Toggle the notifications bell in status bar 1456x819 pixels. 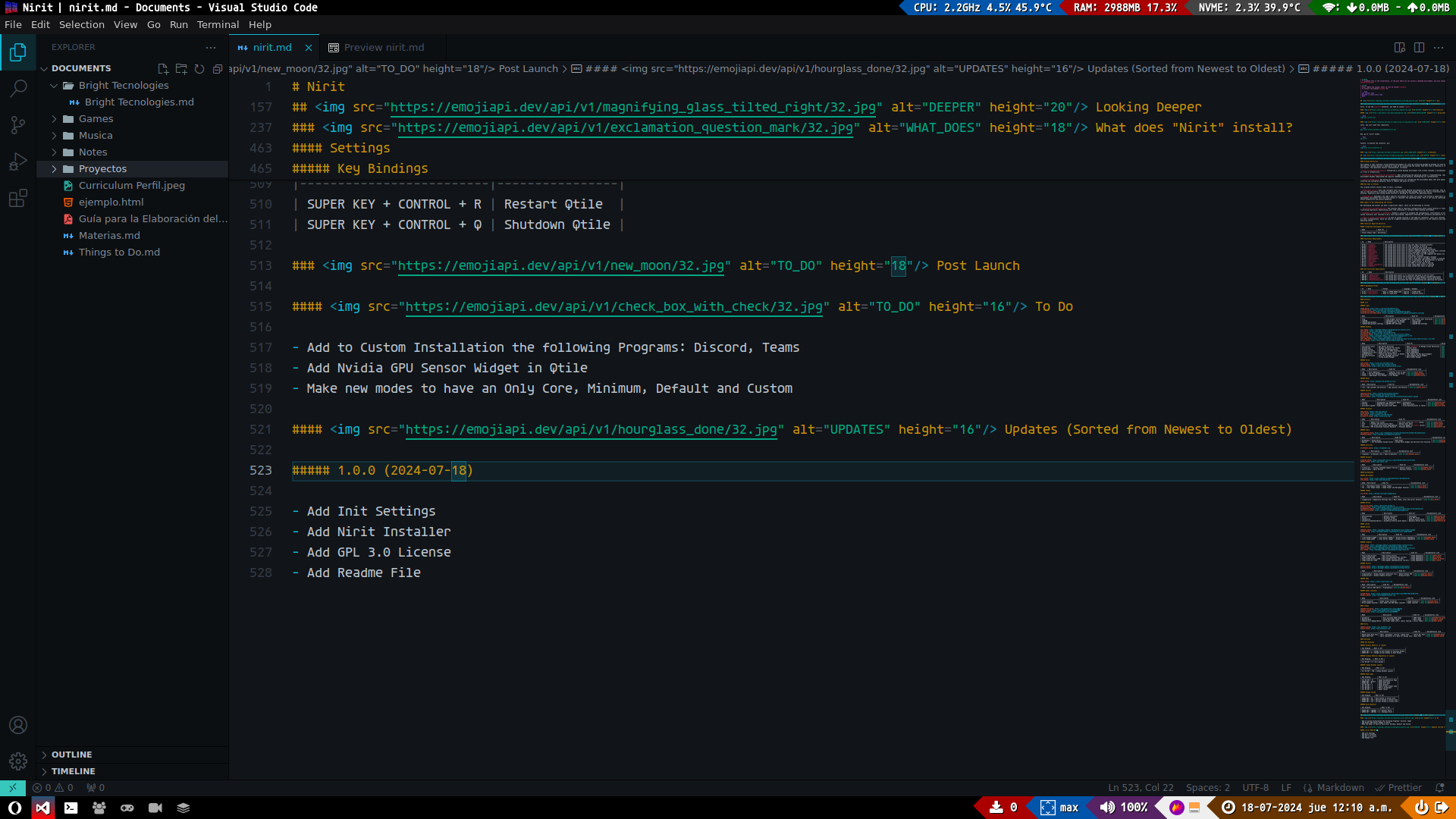click(x=1439, y=788)
